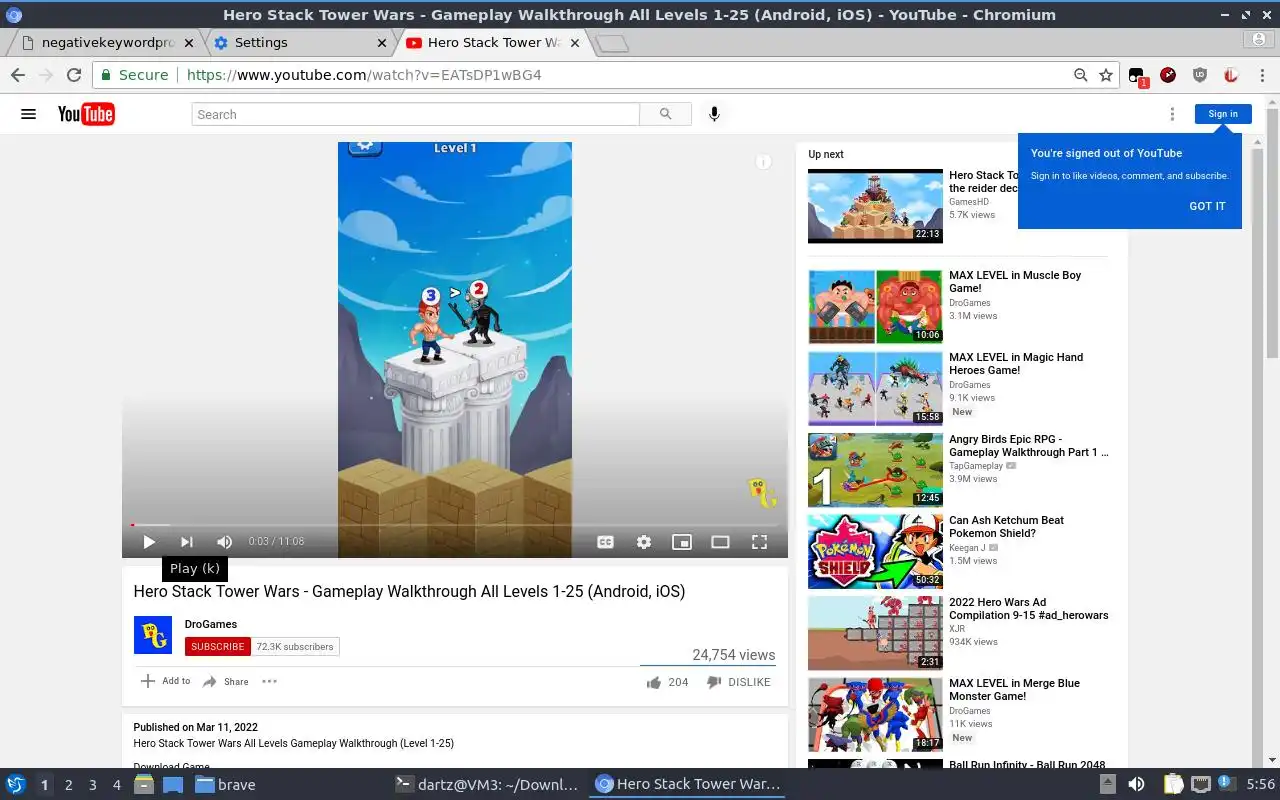Share this video
This screenshot has width=1280, height=800.
[x=226, y=682]
